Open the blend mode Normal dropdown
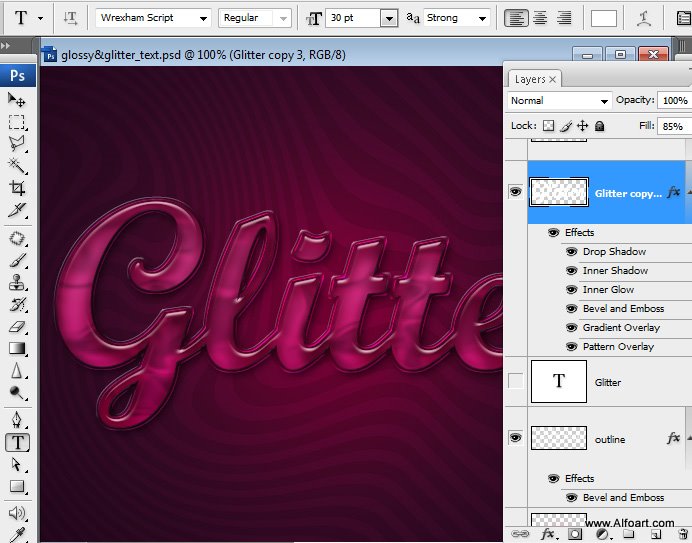 tap(560, 101)
